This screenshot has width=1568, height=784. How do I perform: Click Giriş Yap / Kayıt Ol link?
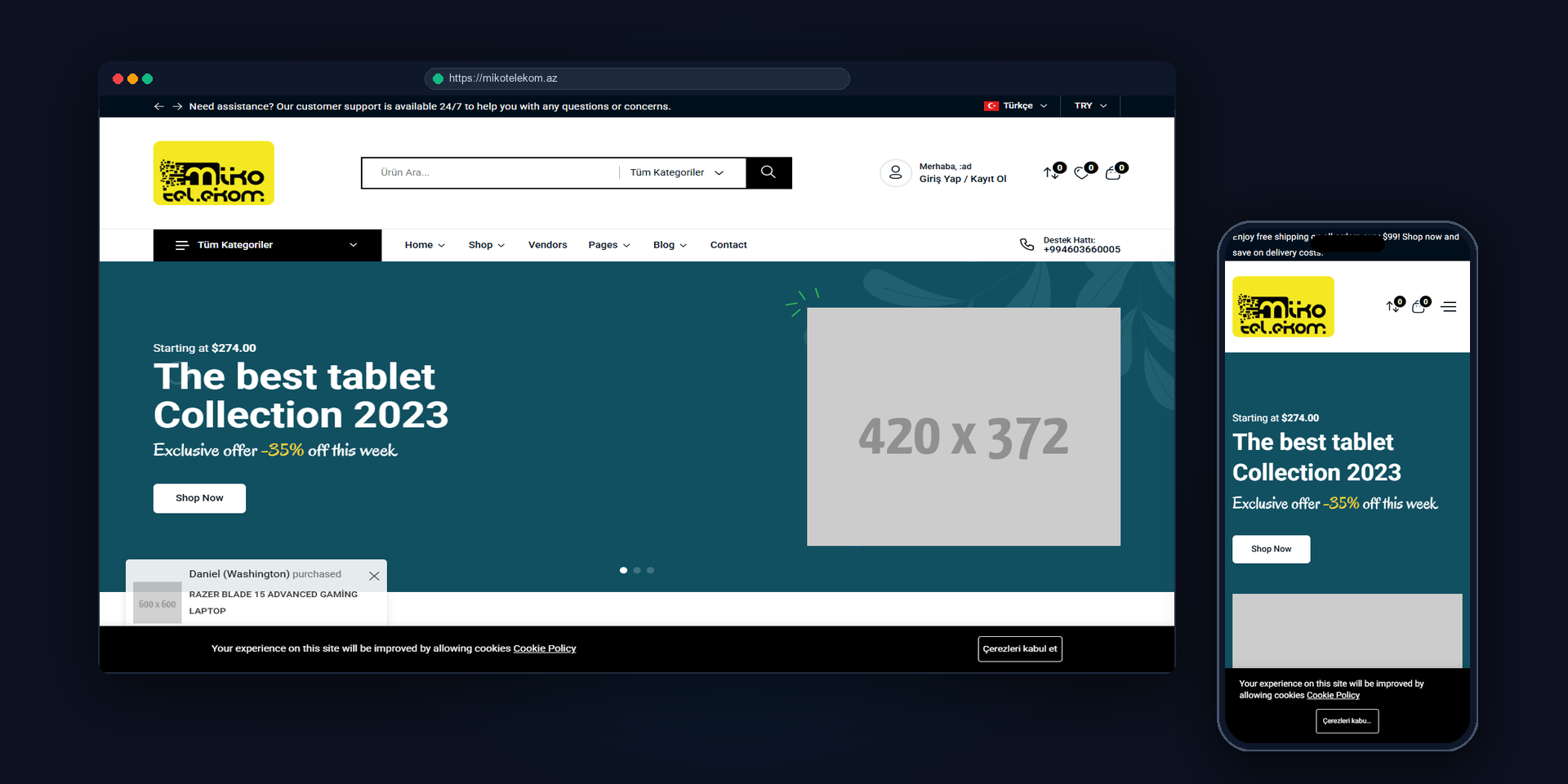[x=963, y=179]
